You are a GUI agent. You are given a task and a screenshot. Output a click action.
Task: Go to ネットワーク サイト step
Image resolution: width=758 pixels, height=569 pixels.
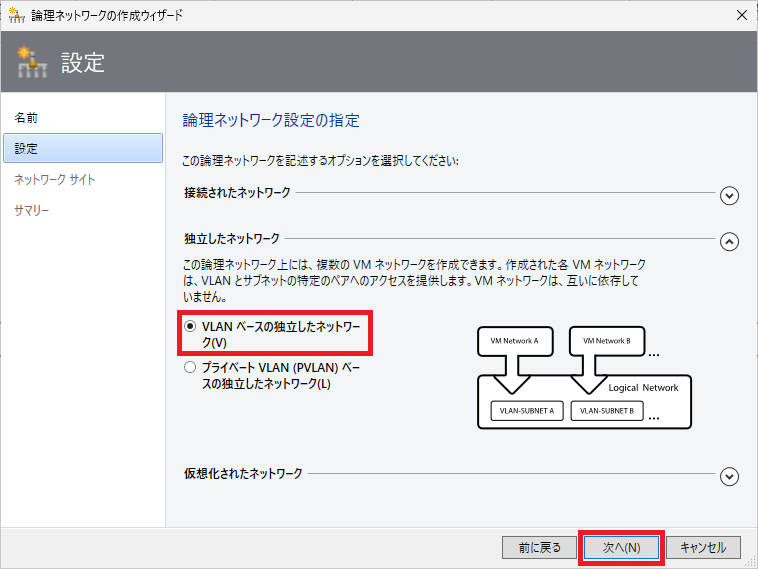[x=55, y=179]
